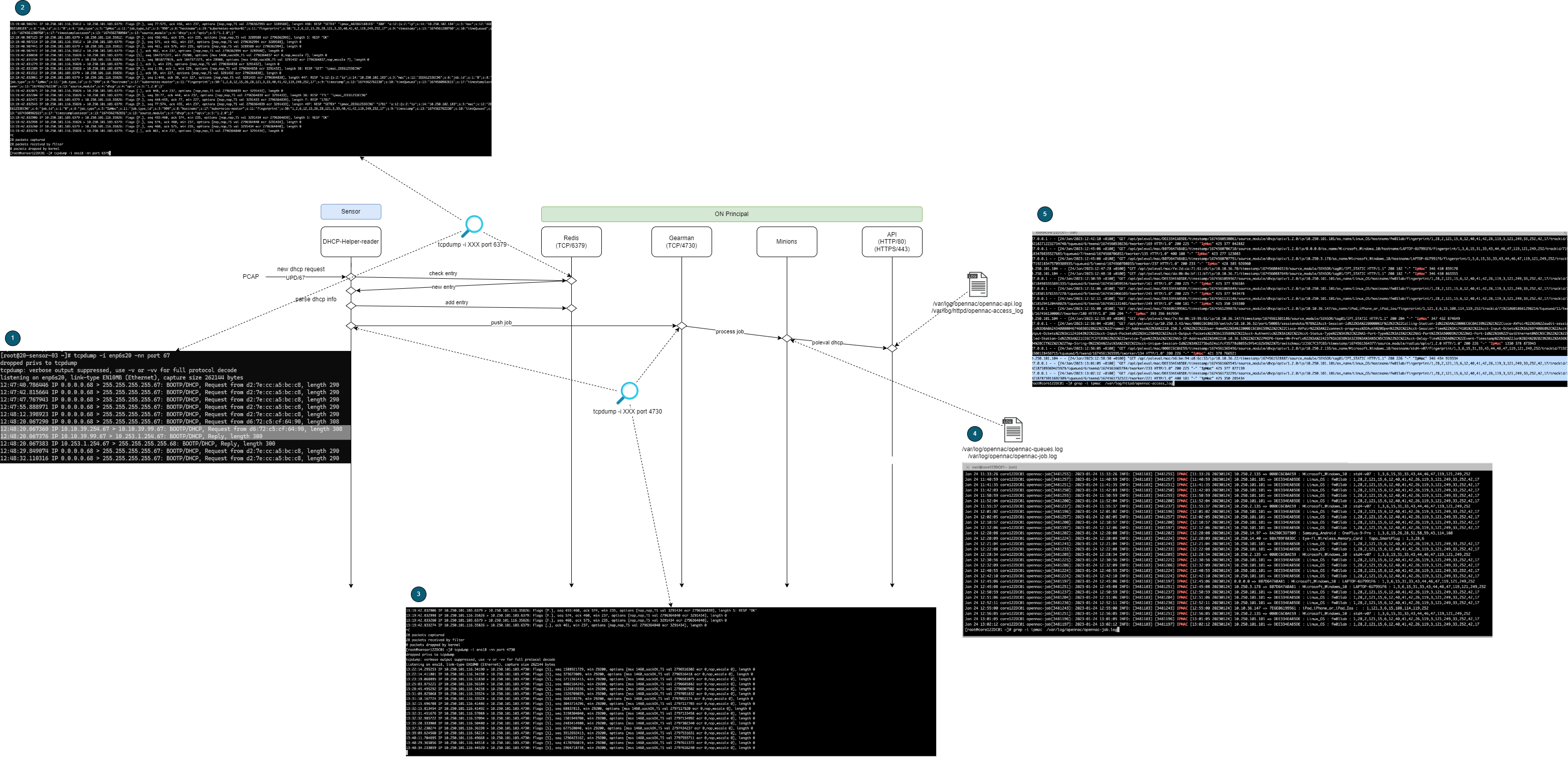Click the 'tcpdump -i XXX port 4730' caption
Viewport: 1568px width, 757px height.
[x=627, y=412]
